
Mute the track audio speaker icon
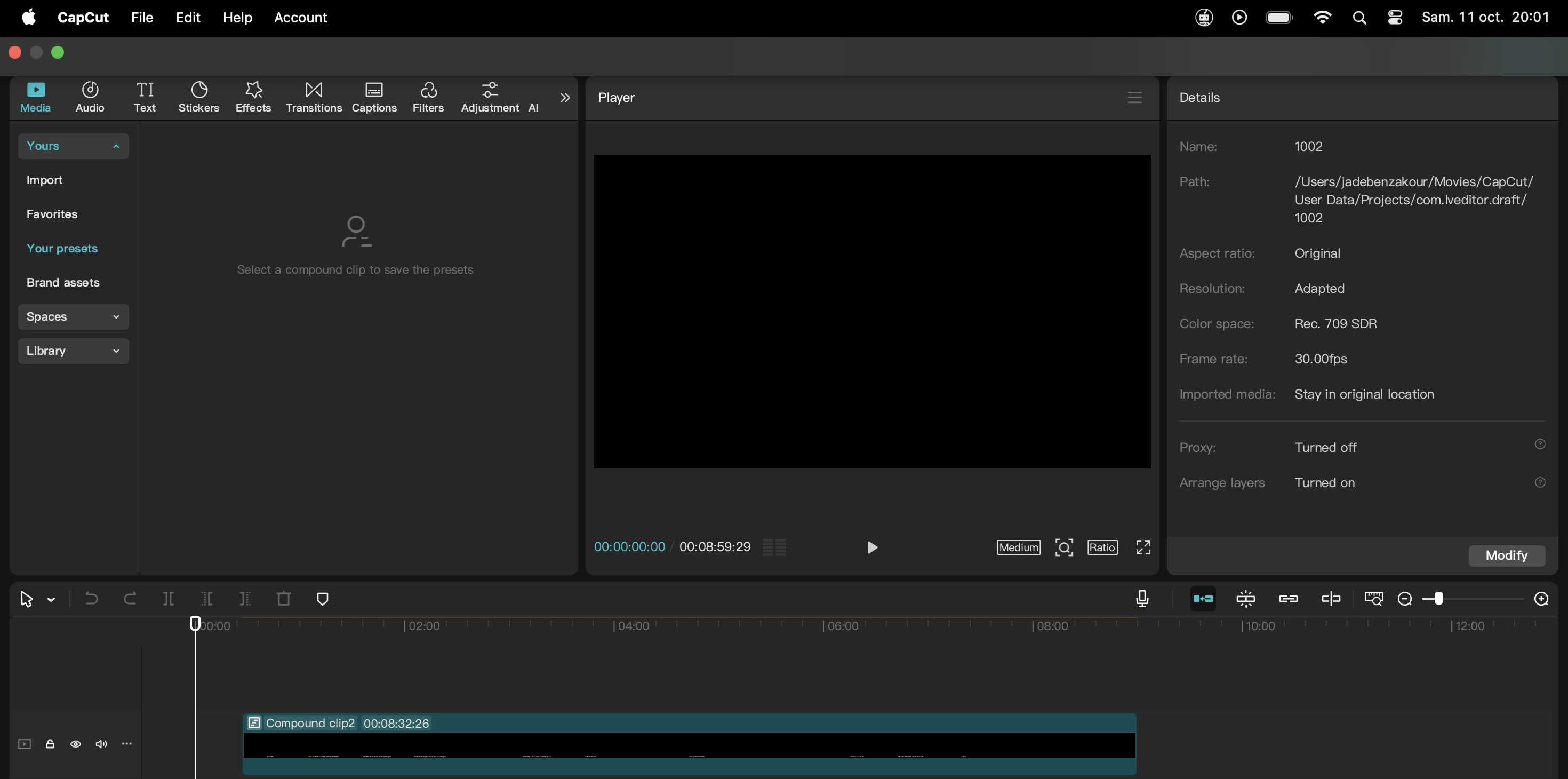[x=101, y=744]
